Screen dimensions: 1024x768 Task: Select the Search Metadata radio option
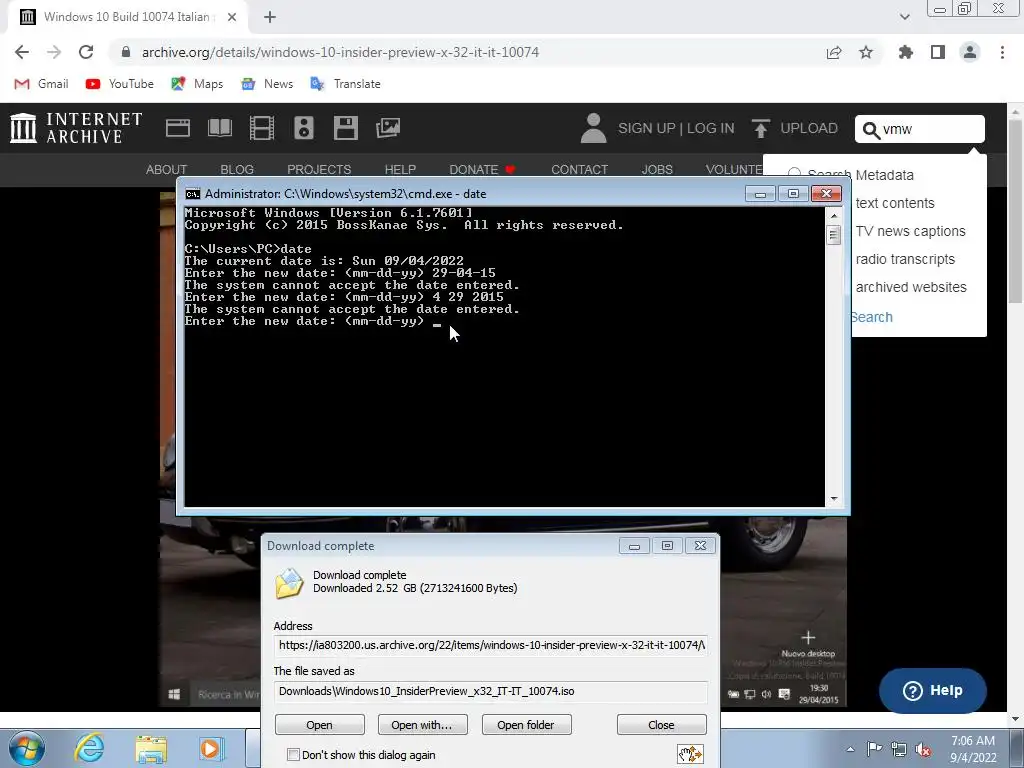click(794, 174)
